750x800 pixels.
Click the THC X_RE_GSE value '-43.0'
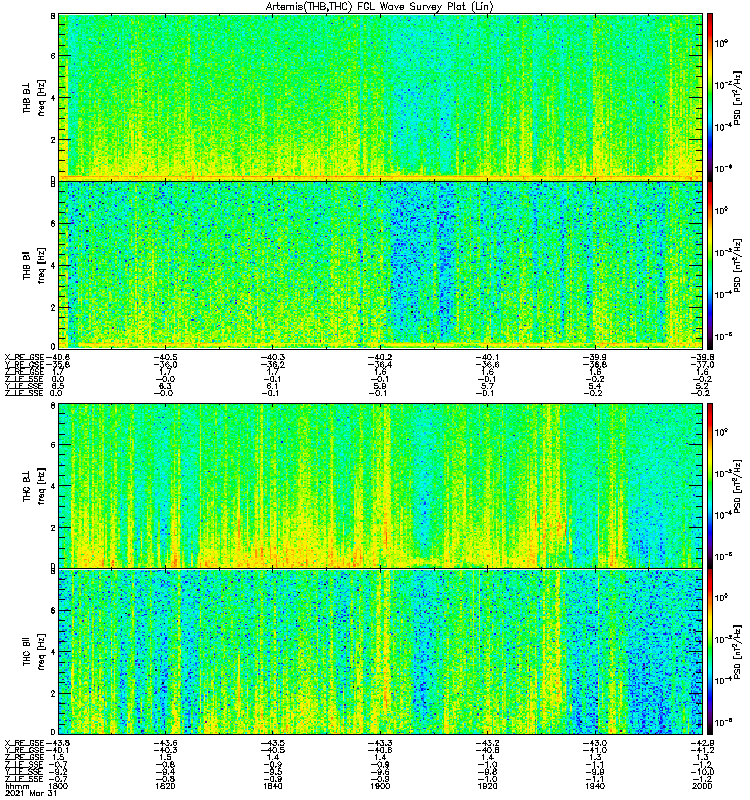click(x=595, y=743)
